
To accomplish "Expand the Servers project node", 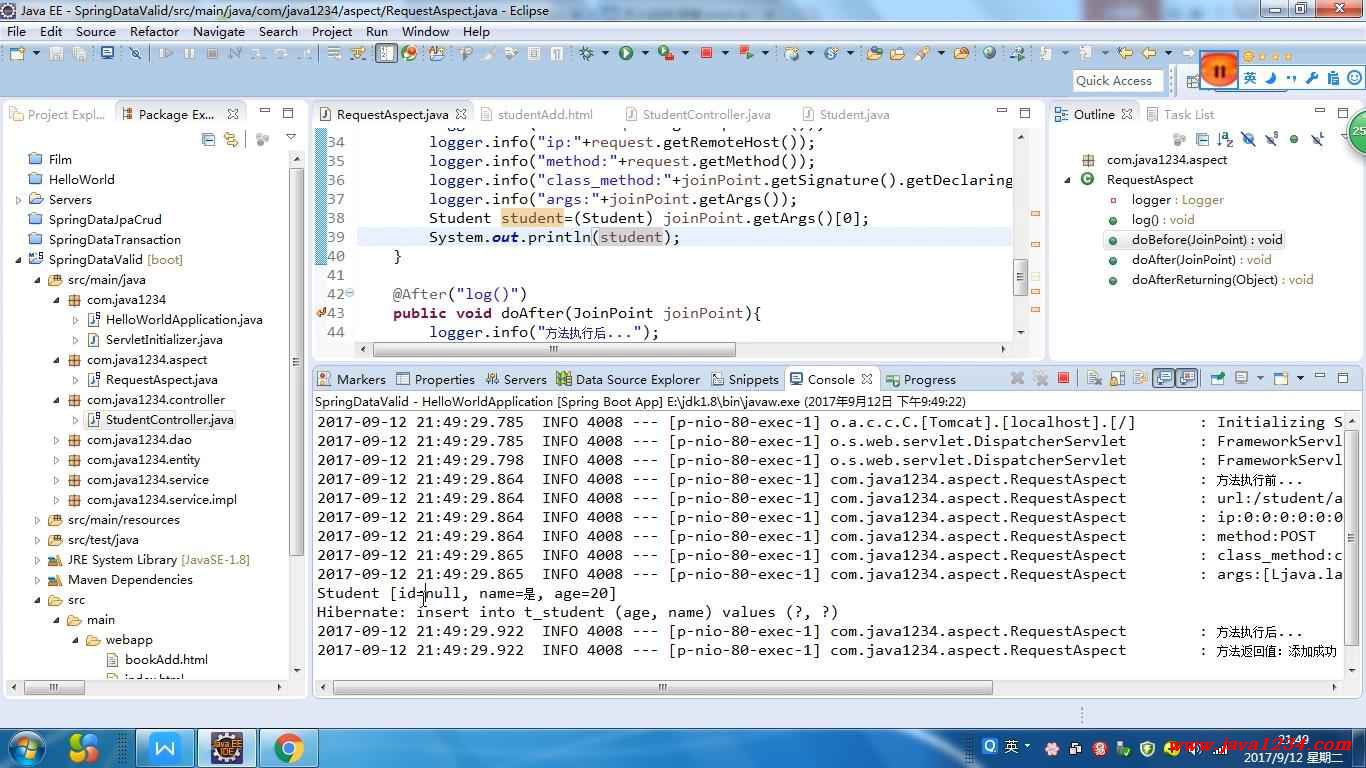I will point(20,199).
